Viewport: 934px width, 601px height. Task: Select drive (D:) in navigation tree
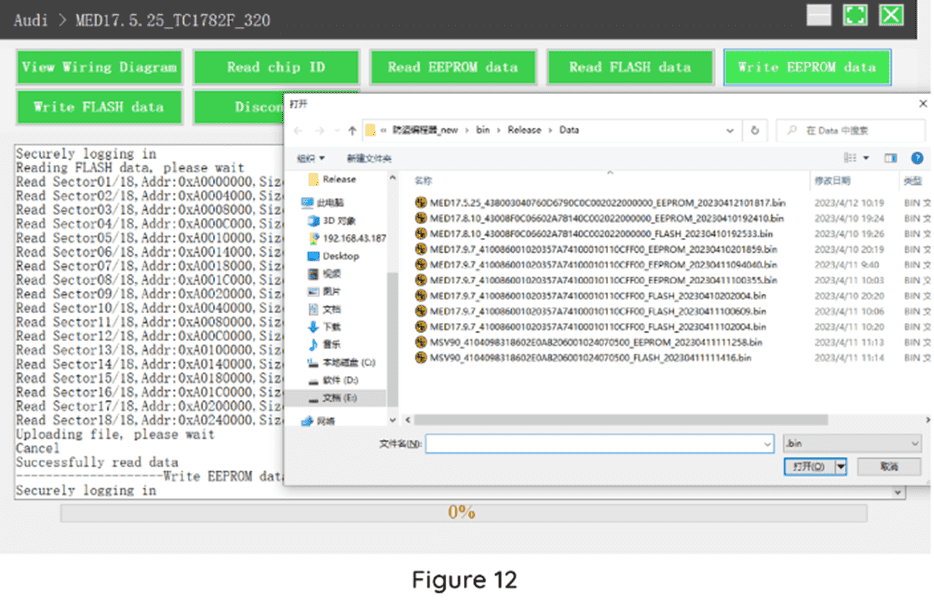(333, 380)
